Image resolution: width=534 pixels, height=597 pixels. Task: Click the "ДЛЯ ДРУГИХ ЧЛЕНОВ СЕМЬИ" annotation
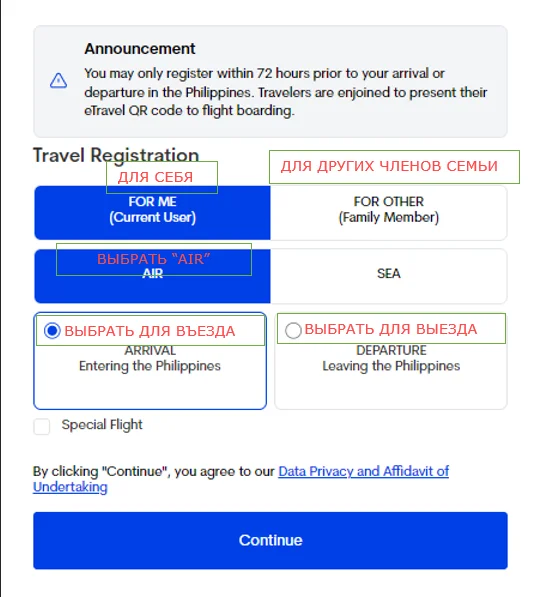394,167
